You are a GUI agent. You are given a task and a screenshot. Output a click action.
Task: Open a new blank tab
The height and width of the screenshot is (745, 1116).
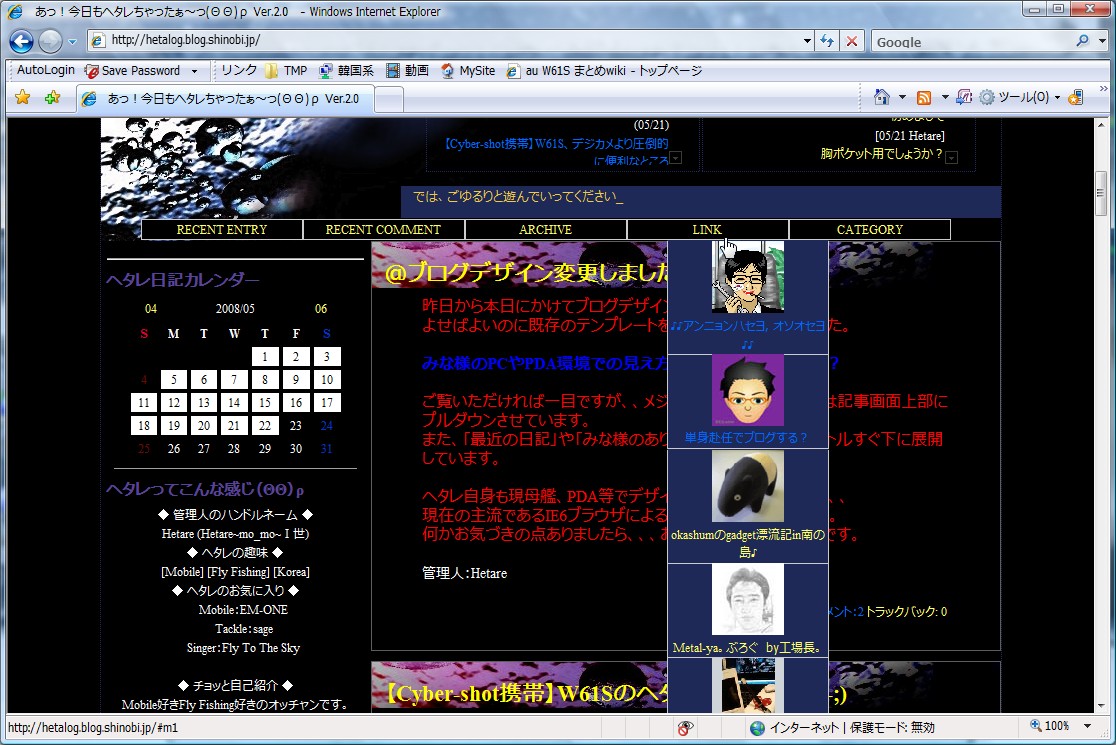click(389, 99)
